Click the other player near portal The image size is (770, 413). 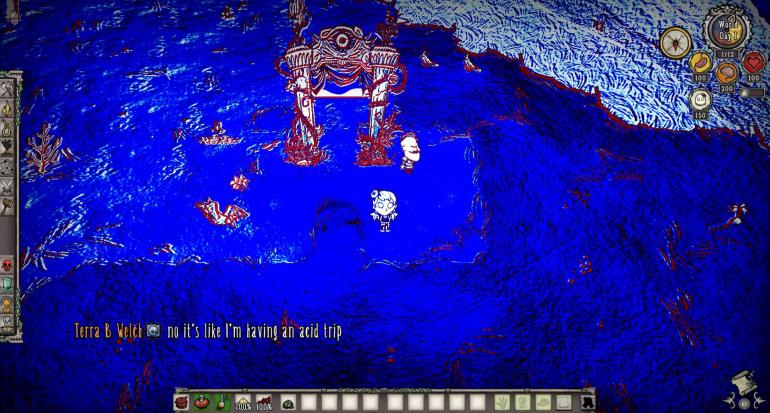pos(409,153)
